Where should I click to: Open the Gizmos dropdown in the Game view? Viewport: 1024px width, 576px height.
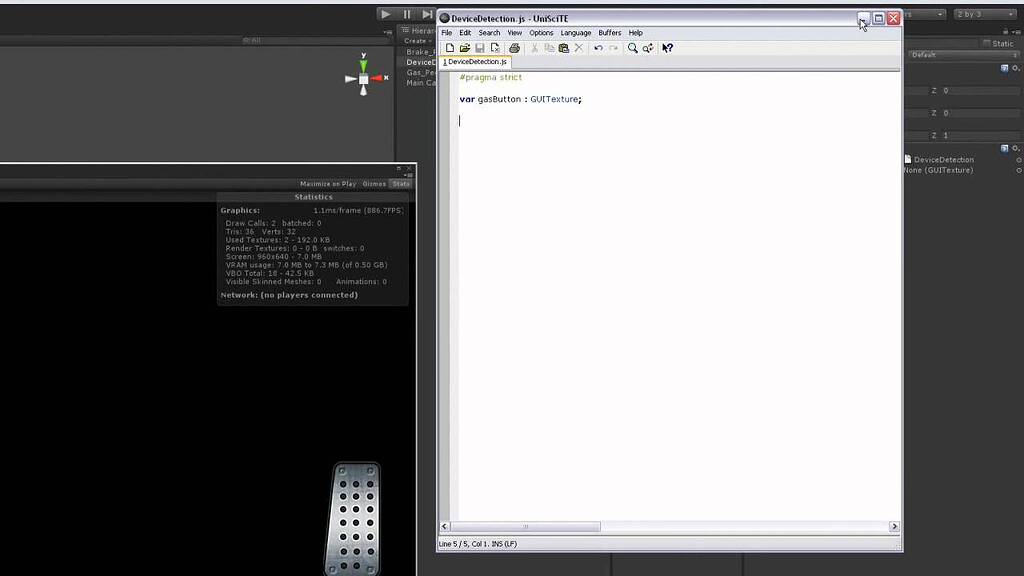click(374, 183)
